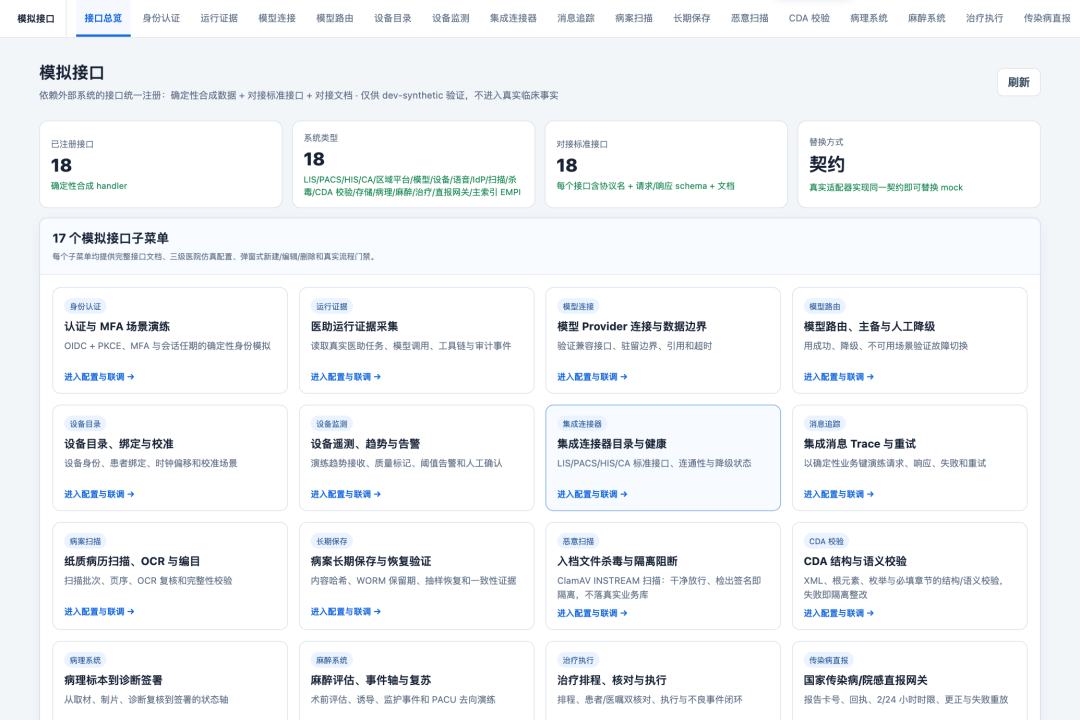Switch to the 恶意扫描 tab
The image size is (1080, 720).
point(749,19)
